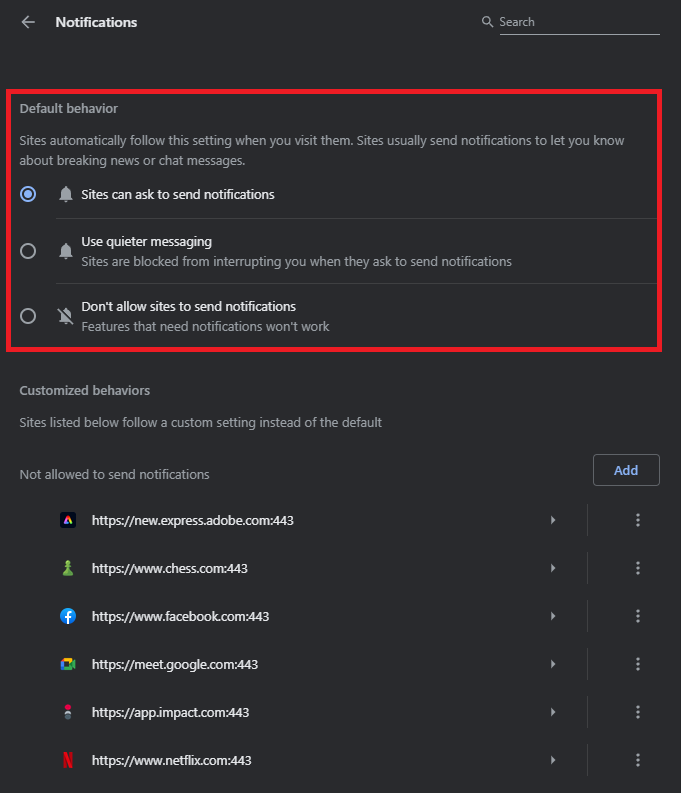Expand details for new.express.adobe.com

pos(553,520)
